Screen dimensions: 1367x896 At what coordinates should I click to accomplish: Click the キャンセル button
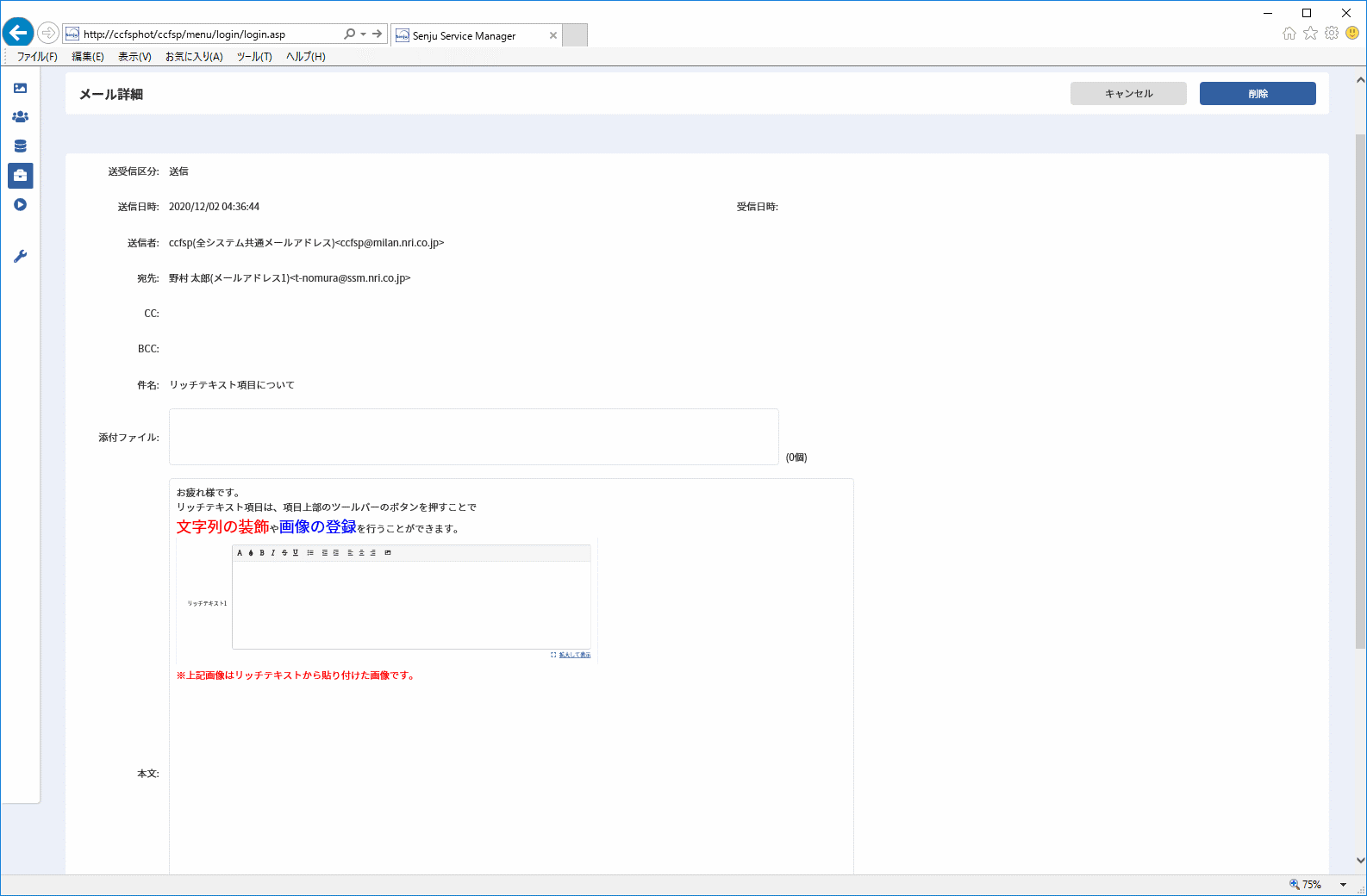point(1128,94)
